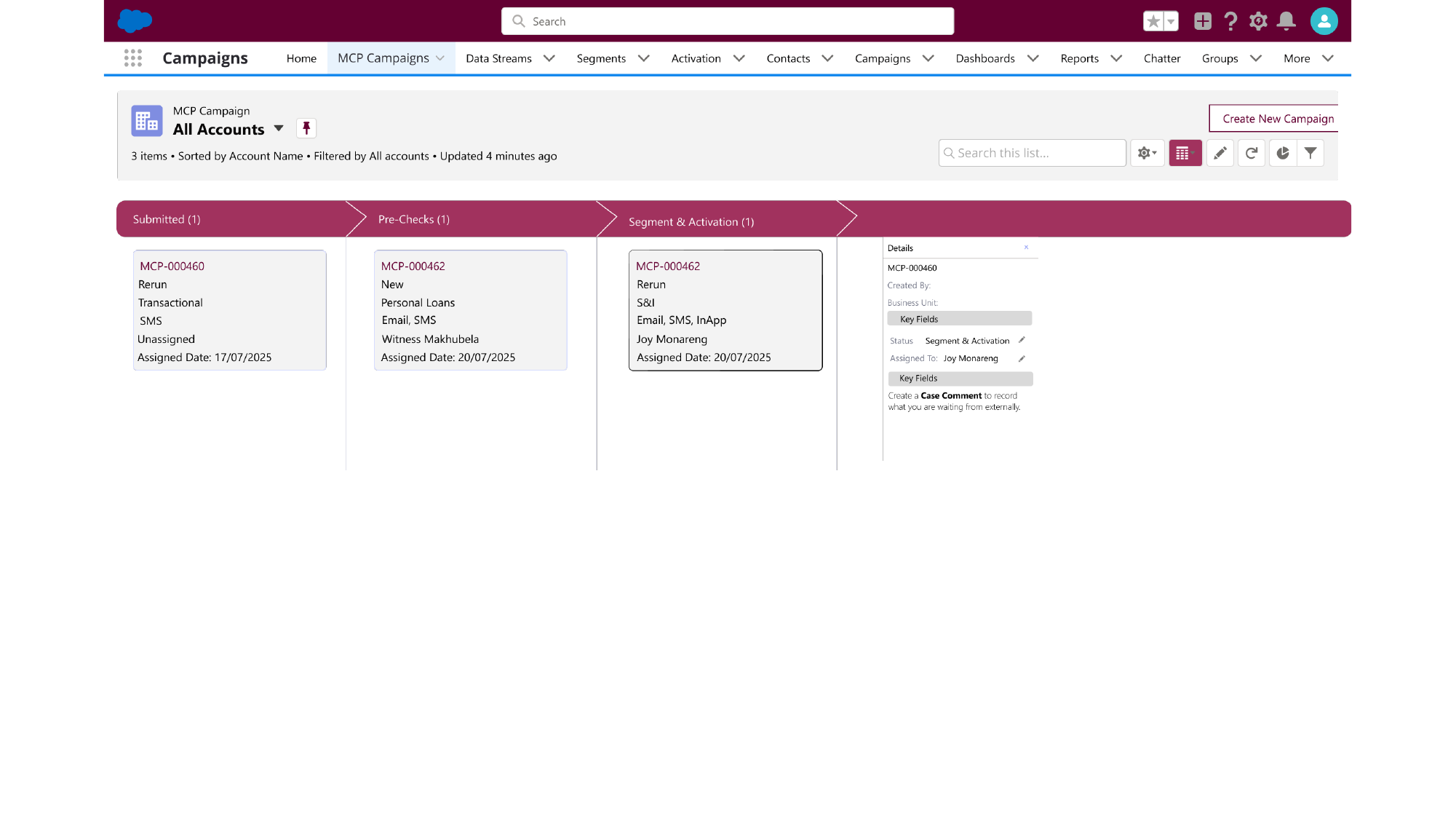The height and width of the screenshot is (819, 1456).
Task: Select the Pre-Checks (1) stage header
Action: click(x=414, y=219)
